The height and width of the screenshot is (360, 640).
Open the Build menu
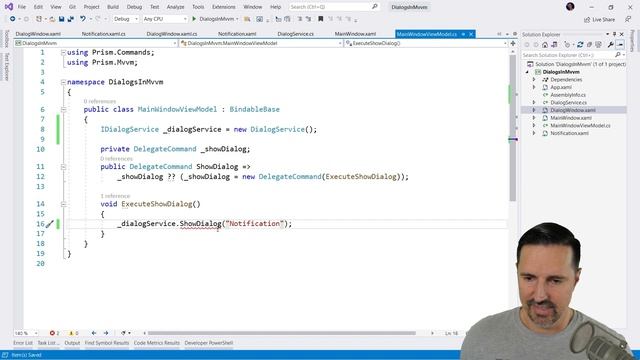(113, 7)
